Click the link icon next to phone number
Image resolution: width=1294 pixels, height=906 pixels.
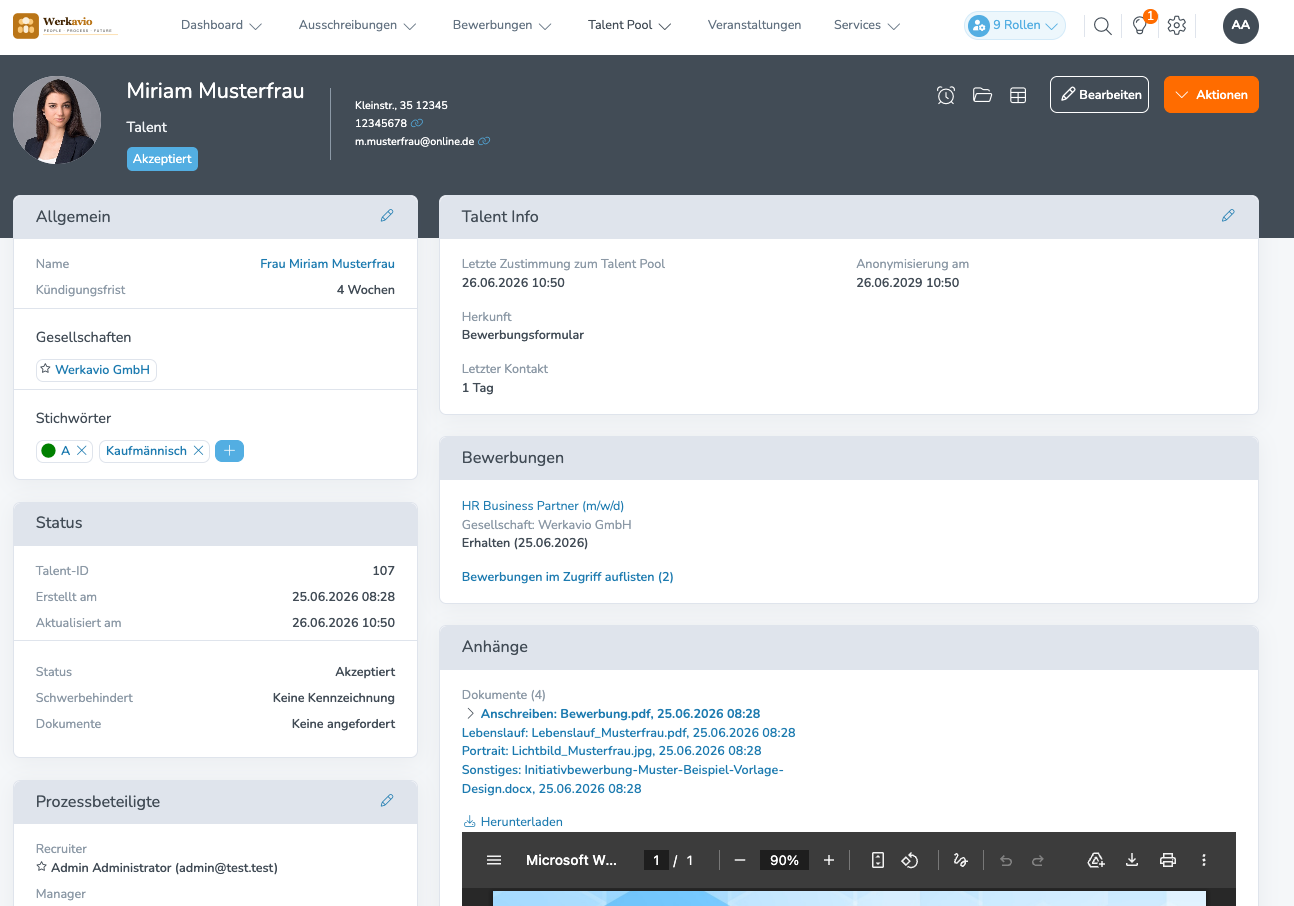point(417,123)
